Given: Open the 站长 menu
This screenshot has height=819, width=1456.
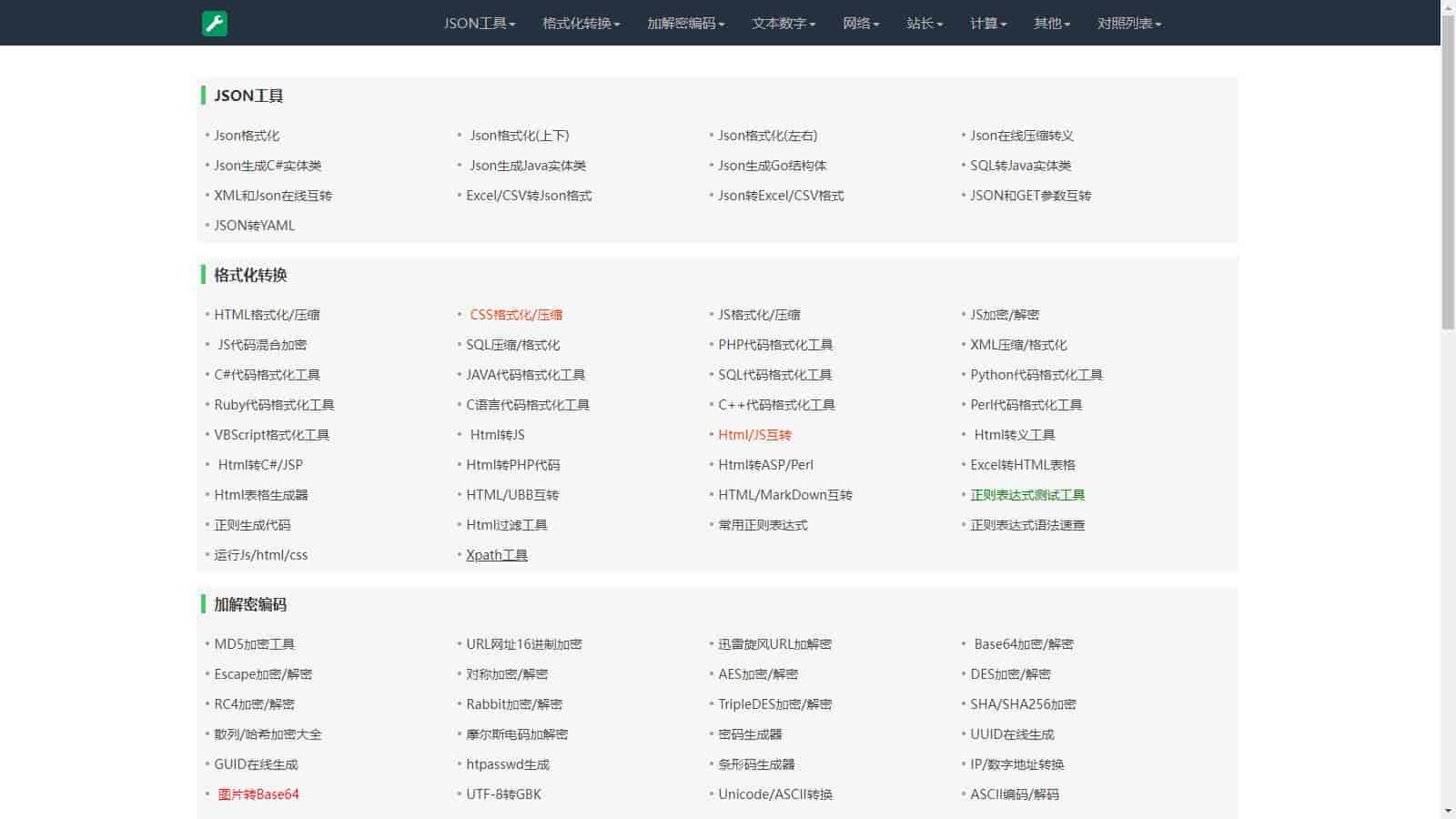Looking at the screenshot, I should [x=924, y=24].
